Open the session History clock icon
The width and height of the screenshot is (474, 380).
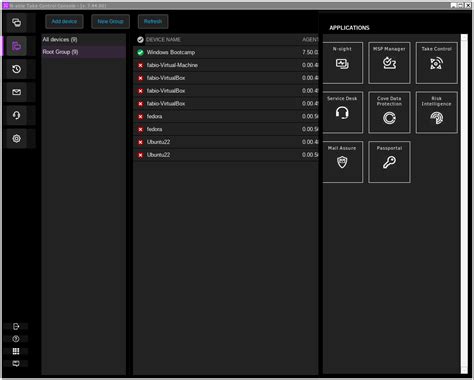pos(16,69)
